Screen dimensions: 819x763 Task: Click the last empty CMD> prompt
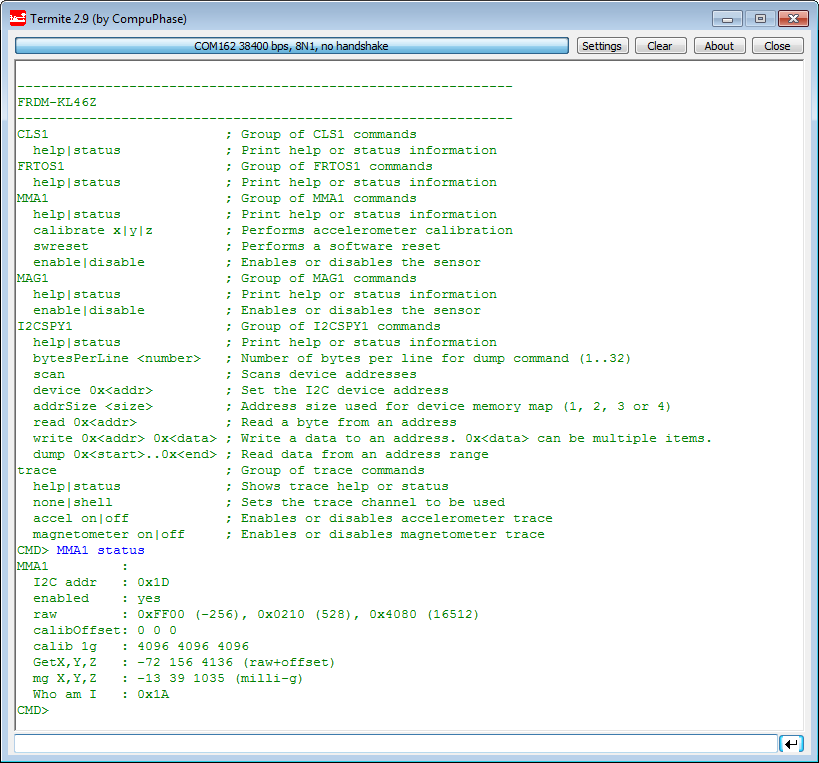[32, 710]
